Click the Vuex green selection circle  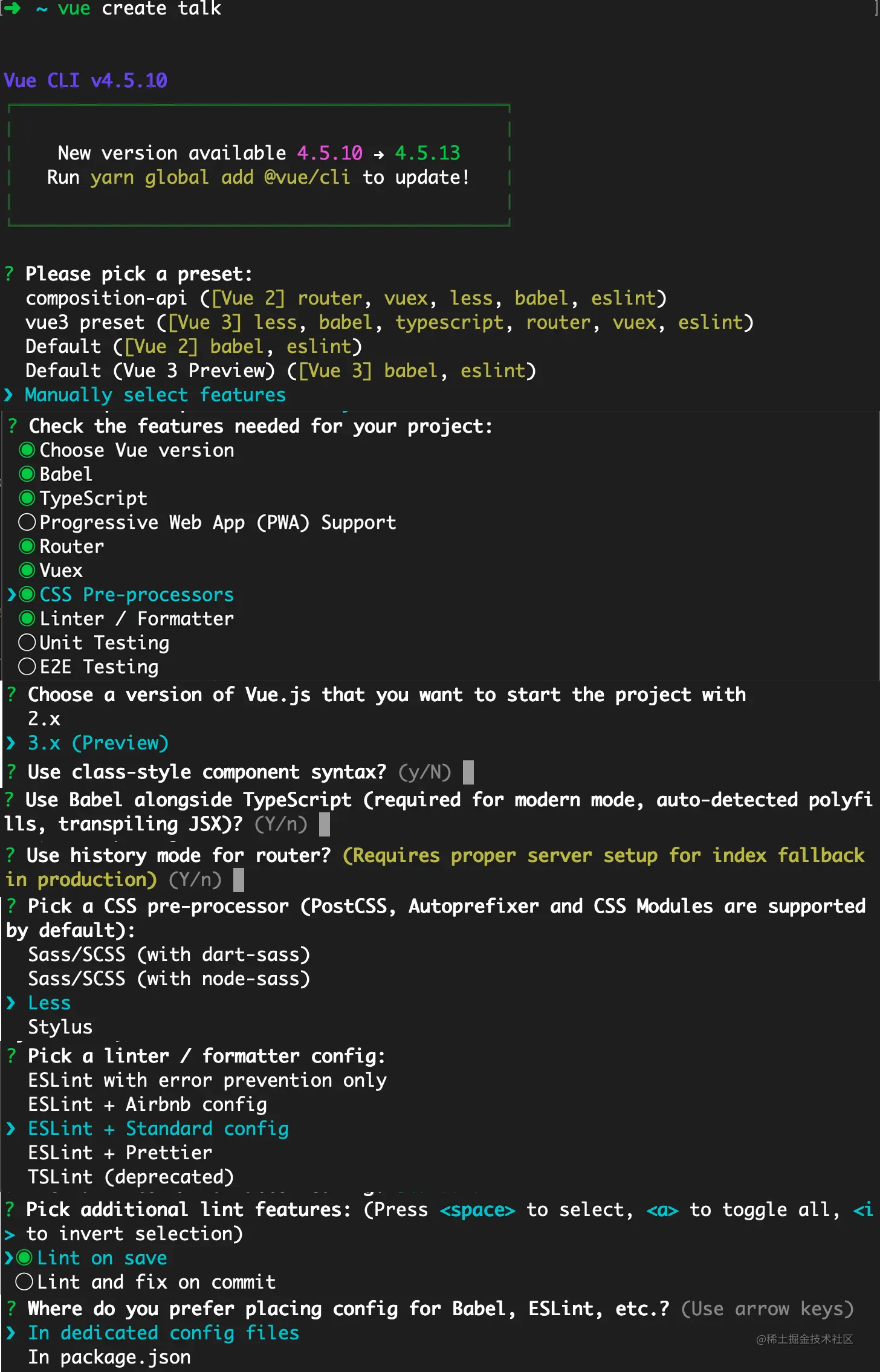click(27, 571)
